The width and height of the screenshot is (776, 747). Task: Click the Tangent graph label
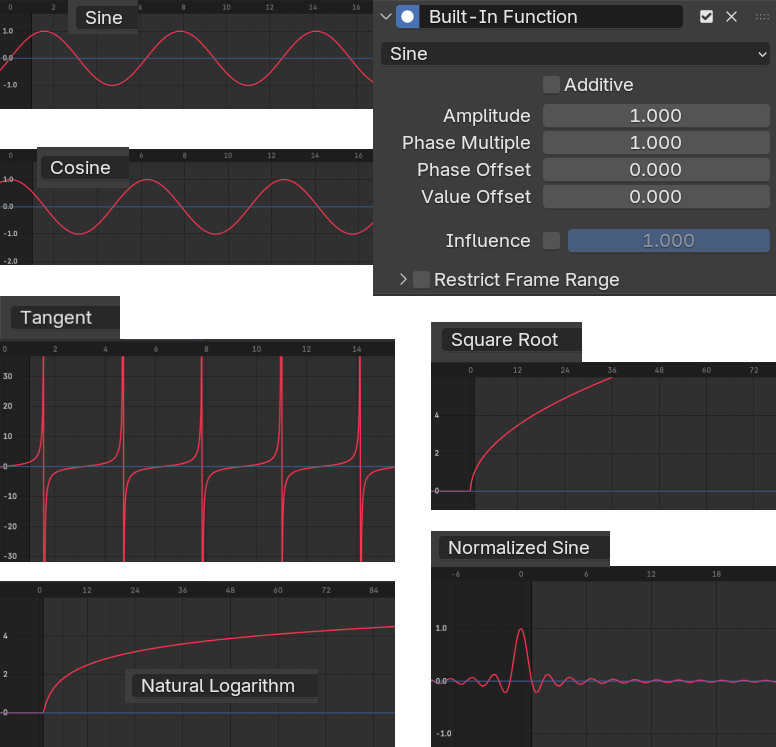point(57,318)
